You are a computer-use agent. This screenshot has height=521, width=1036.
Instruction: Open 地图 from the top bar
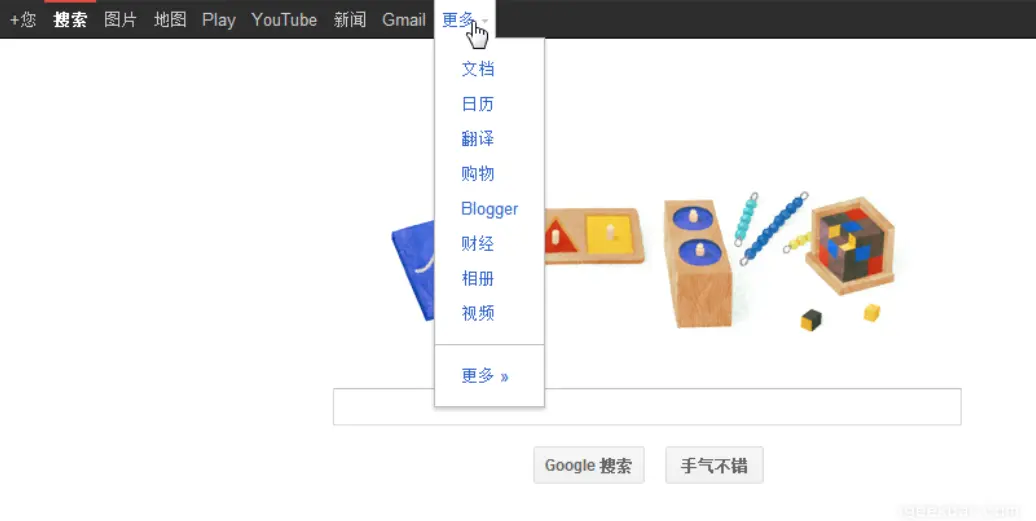point(170,20)
